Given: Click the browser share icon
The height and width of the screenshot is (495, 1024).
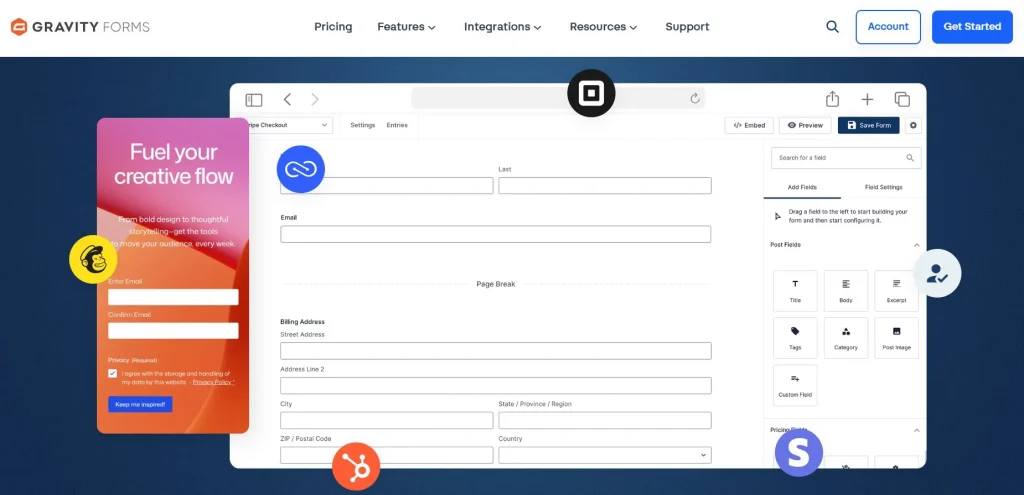Looking at the screenshot, I should [x=832, y=99].
